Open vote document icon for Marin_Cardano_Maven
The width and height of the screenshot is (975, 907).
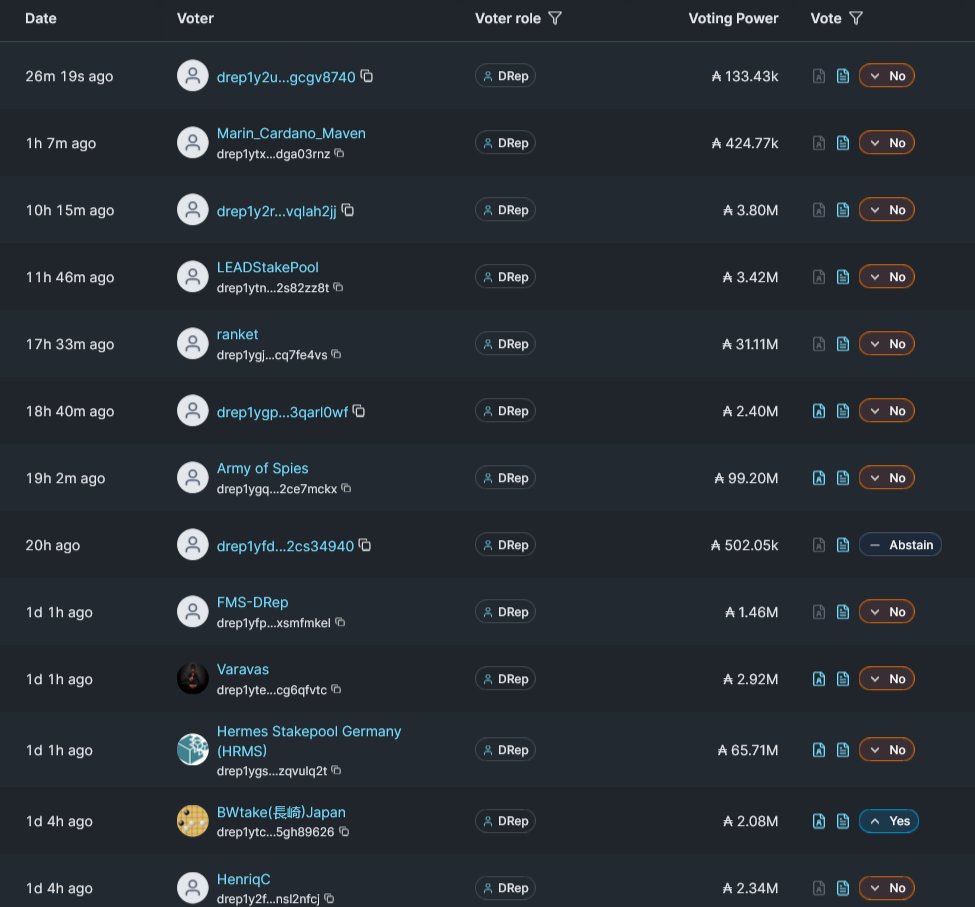pyautogui.click(x=843, y=143)
